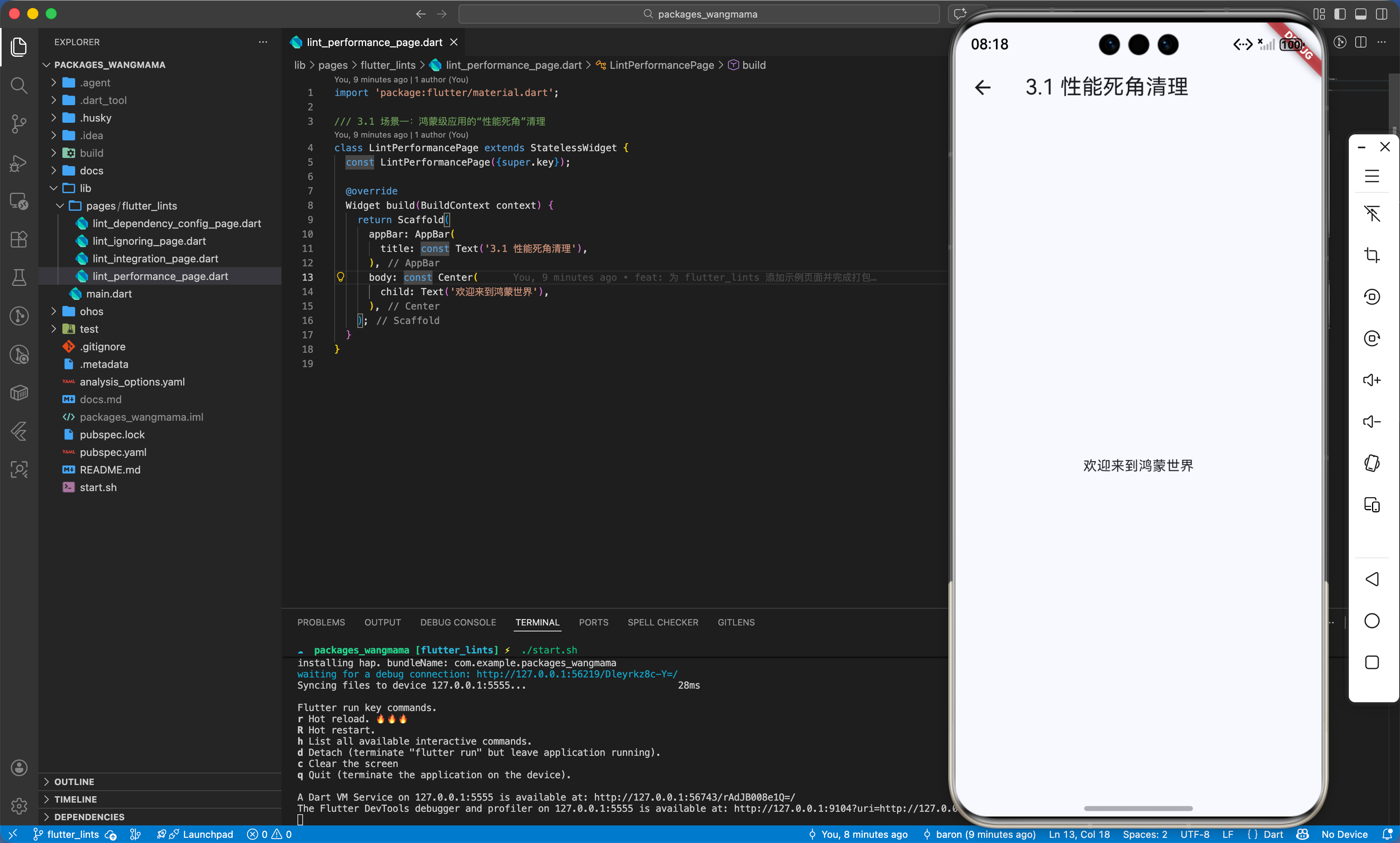The height and width of the screenshot is (843, 1400).
Task: Click emulator volume up button
Action: [1372, 380]
